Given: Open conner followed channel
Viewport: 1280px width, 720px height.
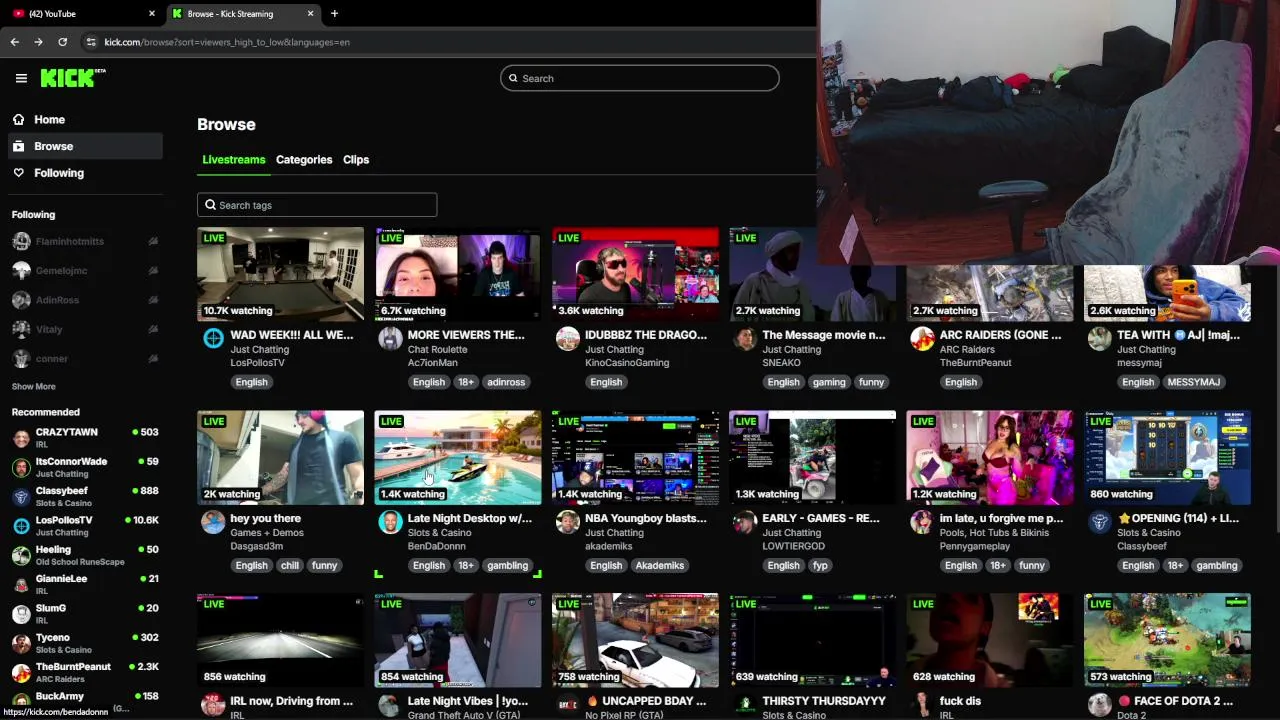Looking at the screenshot, I should pyautogui.click(x=84, y=358).
